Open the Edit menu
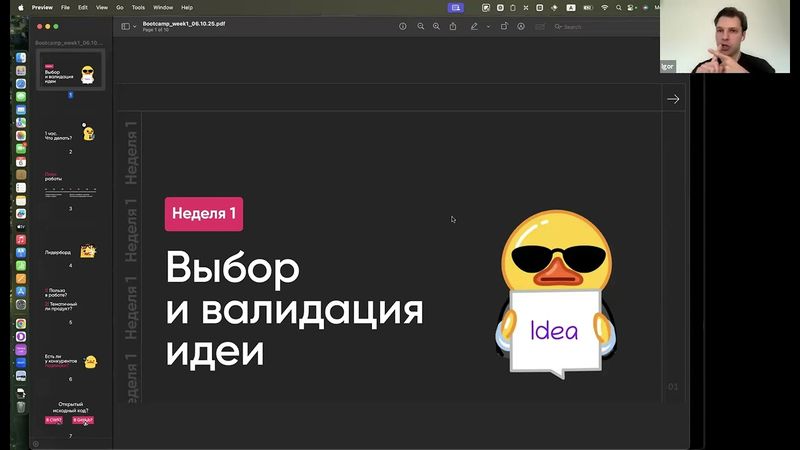Screen dimensions: 800x450 (83, 8)
